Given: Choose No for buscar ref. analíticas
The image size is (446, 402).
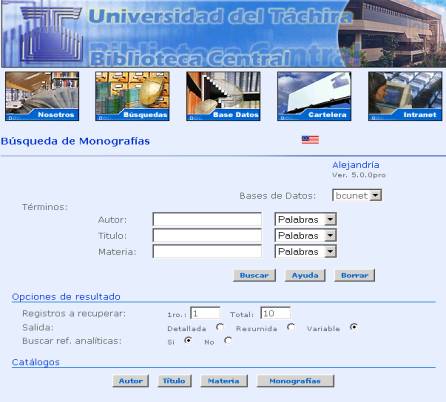Looking at the screenshot, I should (228, 341).
